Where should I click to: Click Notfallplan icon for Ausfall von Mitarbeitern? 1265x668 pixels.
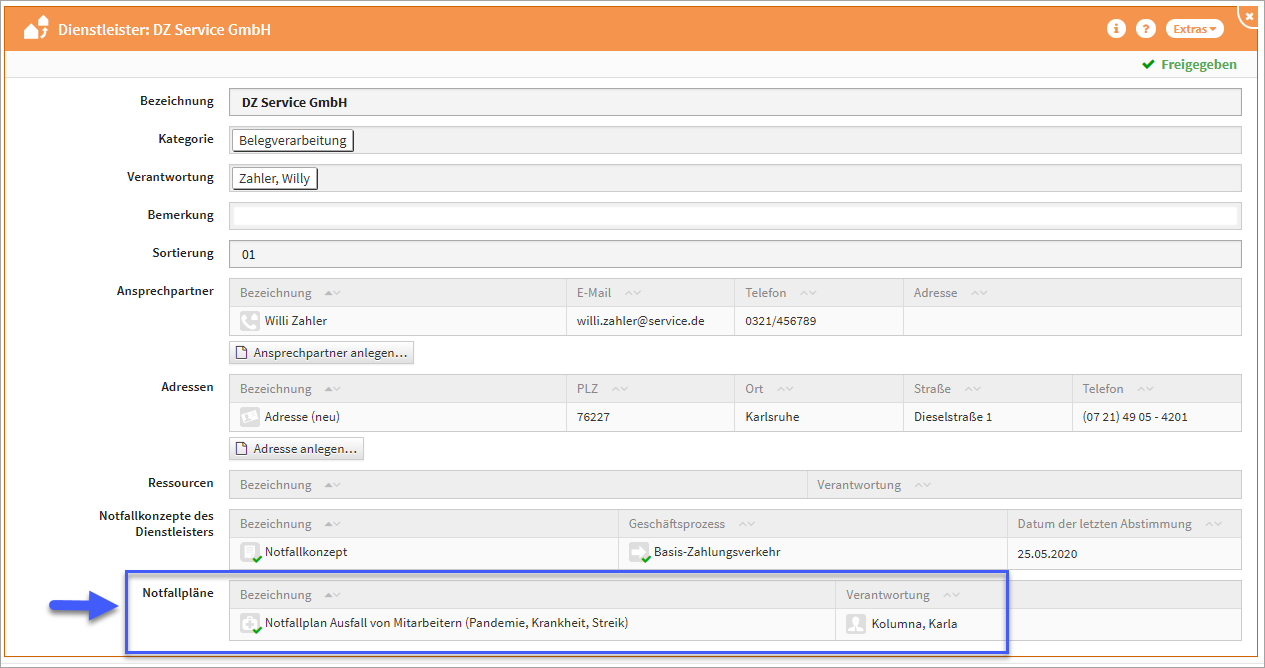click(x=250, y=624)
